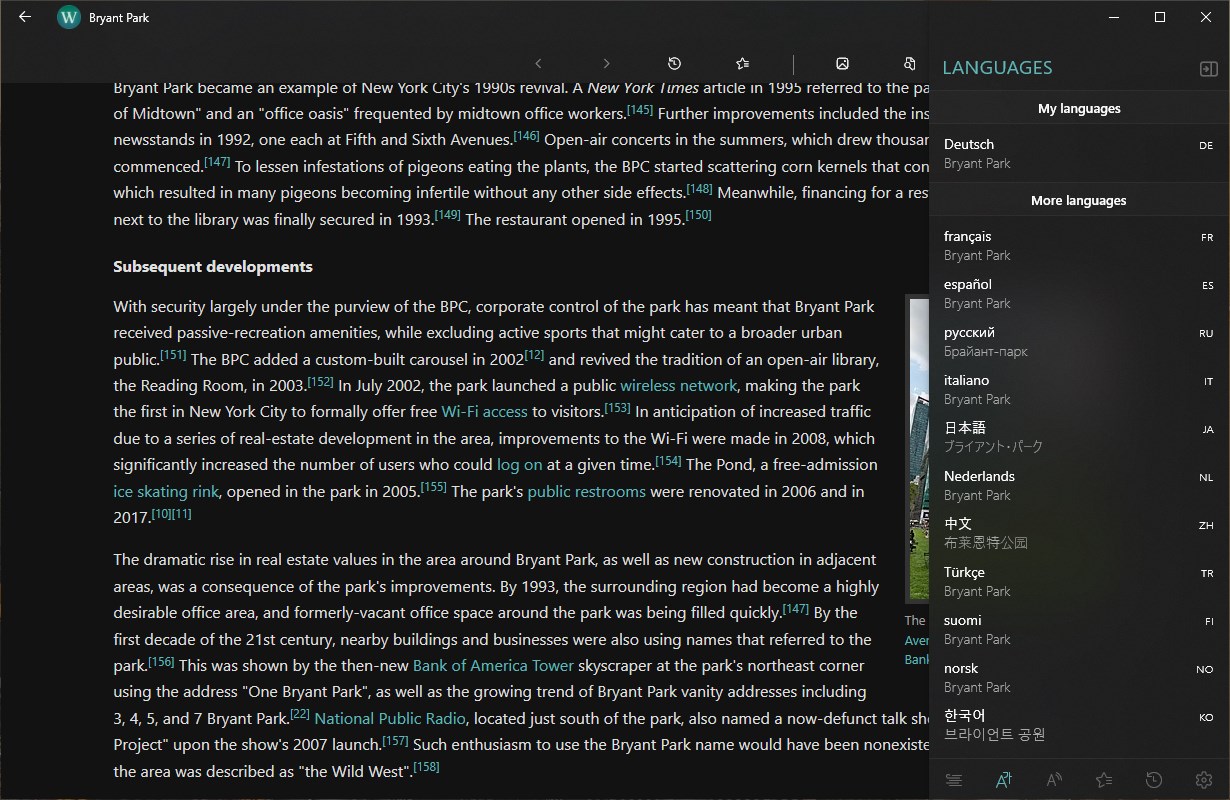Open Bank of America Tower link
Screen dimensions: 1230x800
tap(493, 665)
